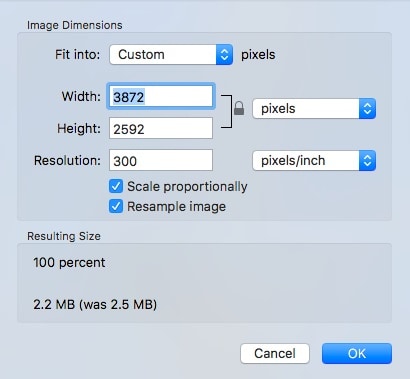Click the Resample image label text

coord(176,207)
